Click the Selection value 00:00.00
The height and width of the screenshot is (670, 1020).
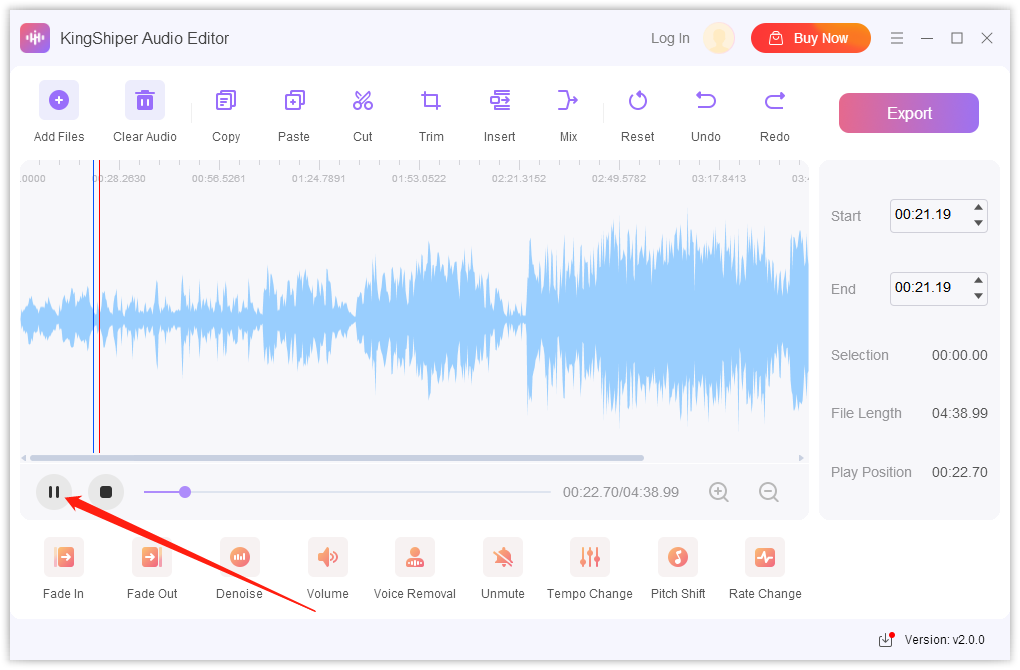click(x=960, y=355)
